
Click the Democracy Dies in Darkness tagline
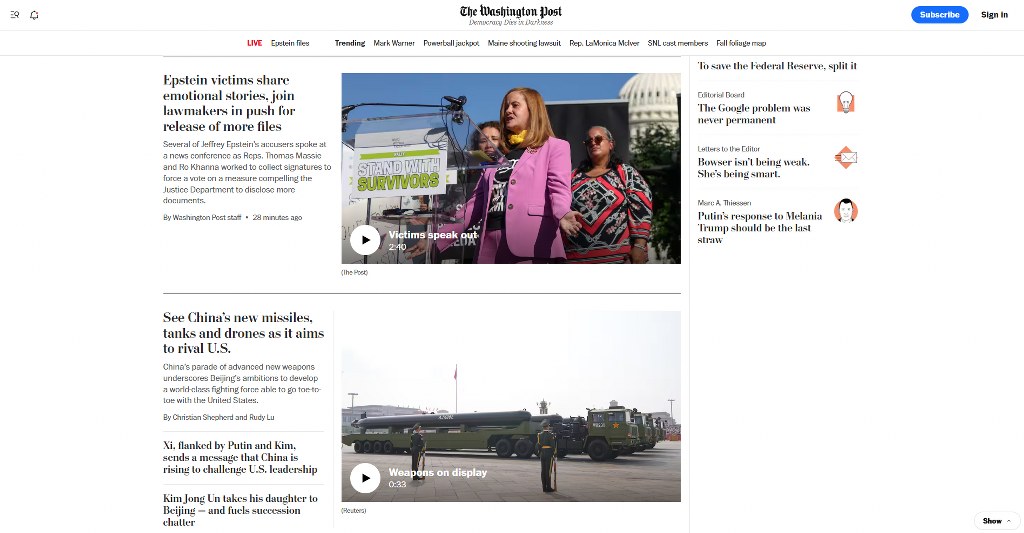point(511,23)
